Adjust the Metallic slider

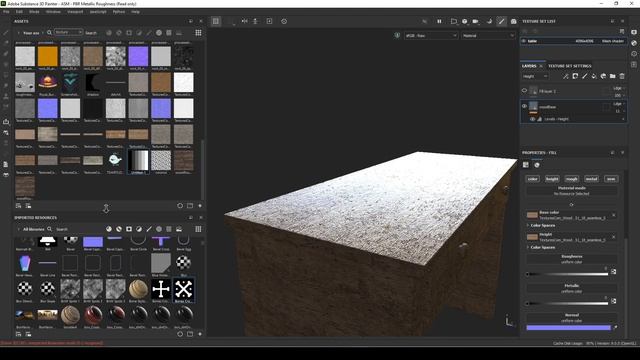[567, 304]
